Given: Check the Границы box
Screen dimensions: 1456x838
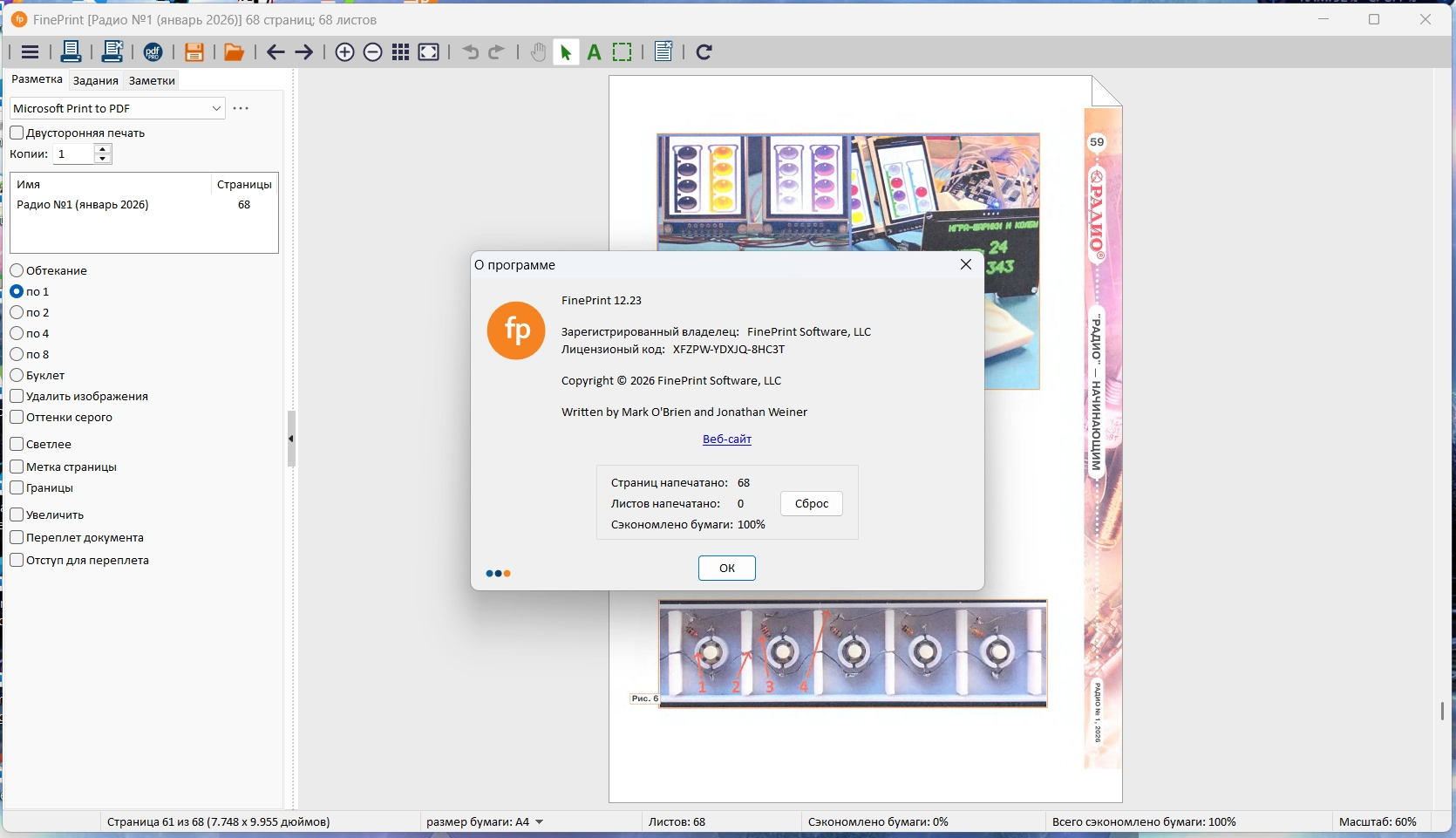Looking at the screenshot, I should pos(17,487).
